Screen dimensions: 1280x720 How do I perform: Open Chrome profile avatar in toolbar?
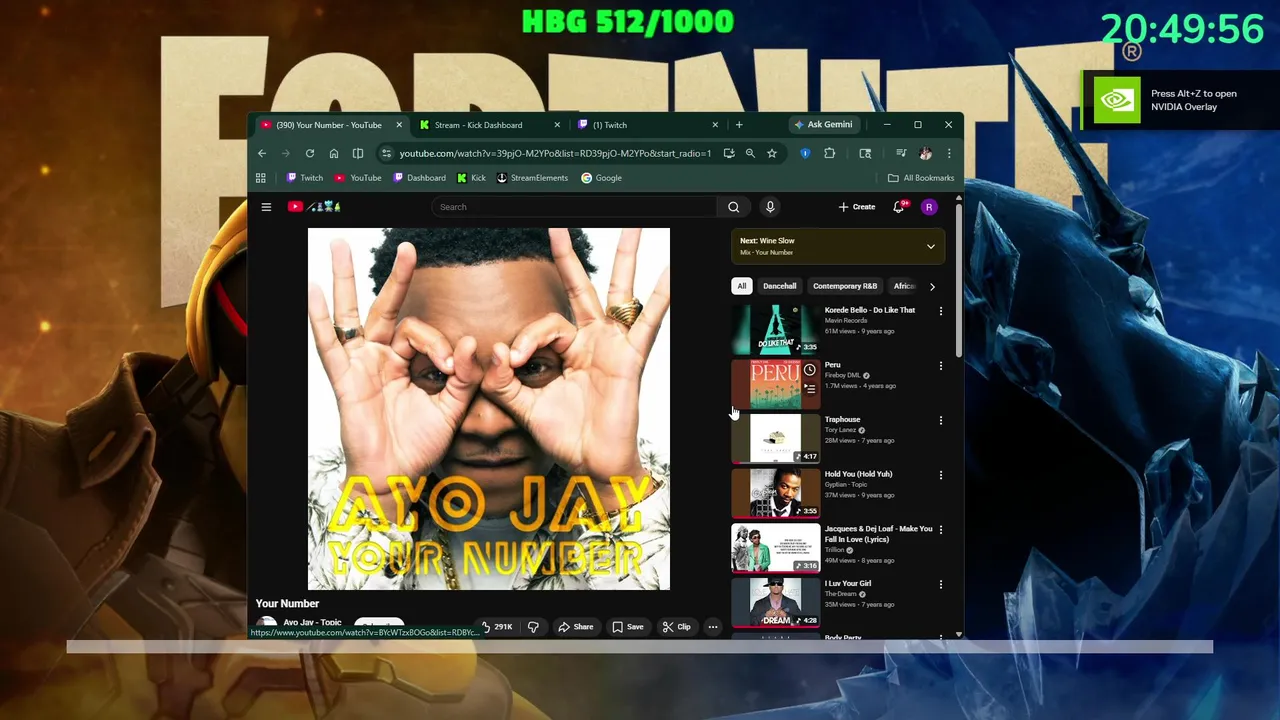(925, 153)
